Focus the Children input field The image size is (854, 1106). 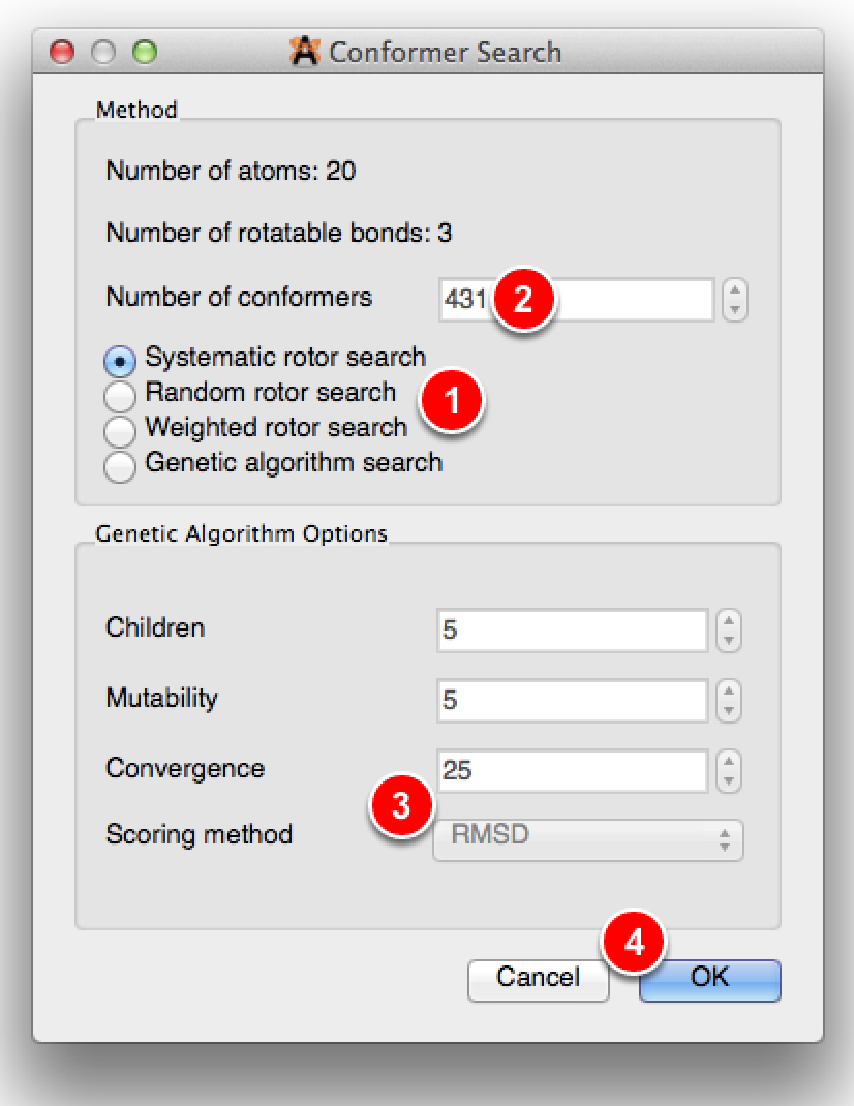click(572, 631)
